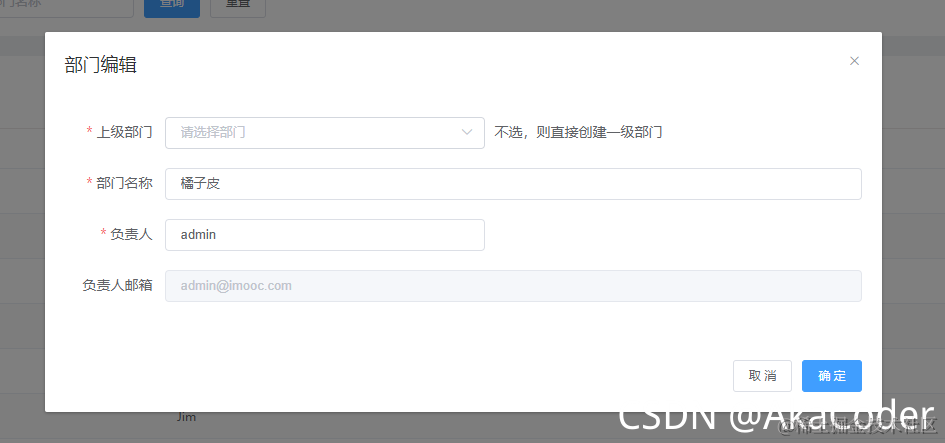The width and height of the screenshot is (945, 443).
Task: Click the hint text 不选，则直接创建一级部门
Action: [x=579, y=133]
